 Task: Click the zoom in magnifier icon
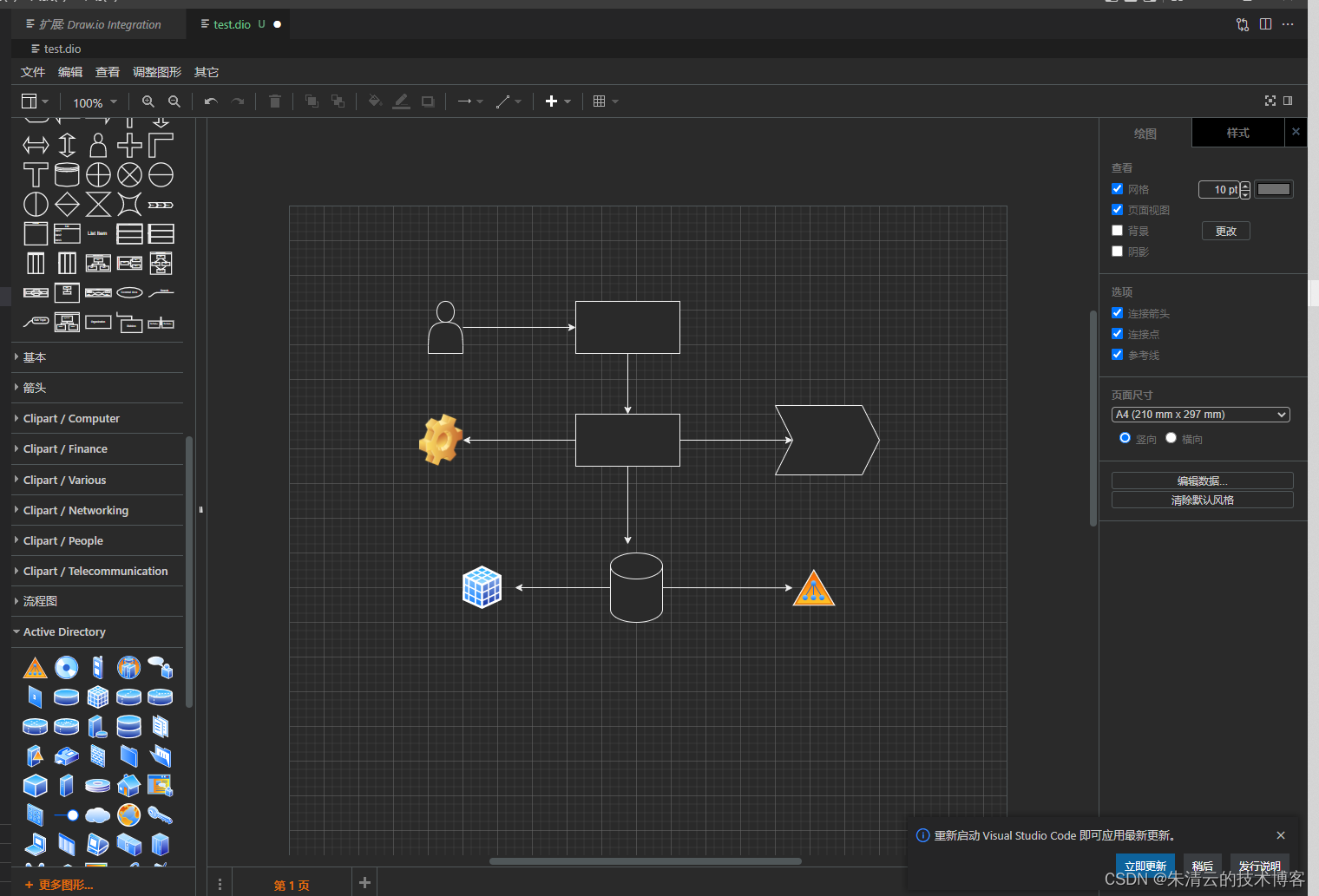(148, 101)
